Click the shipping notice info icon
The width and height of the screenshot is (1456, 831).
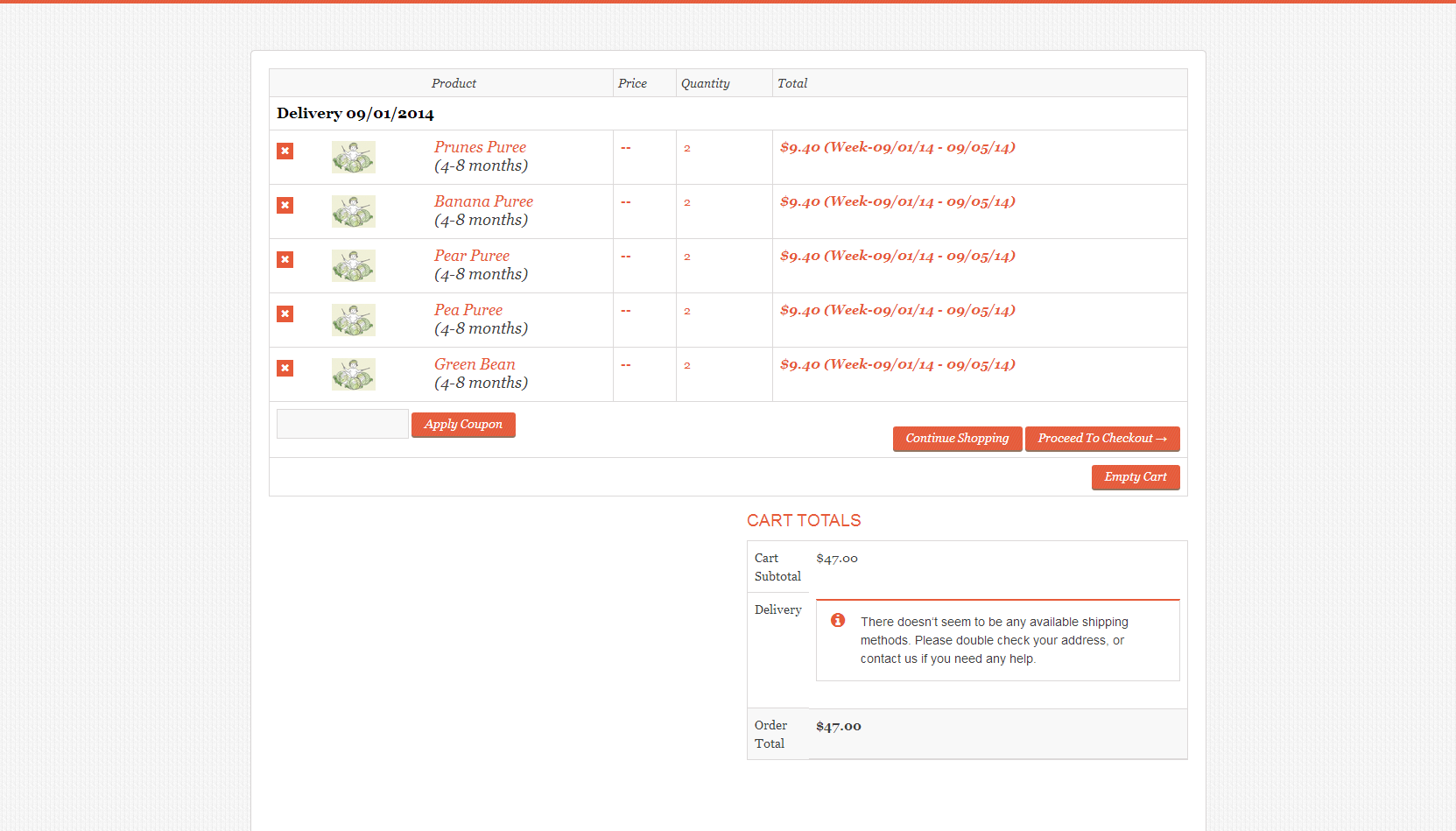click(x=838, y=621)
